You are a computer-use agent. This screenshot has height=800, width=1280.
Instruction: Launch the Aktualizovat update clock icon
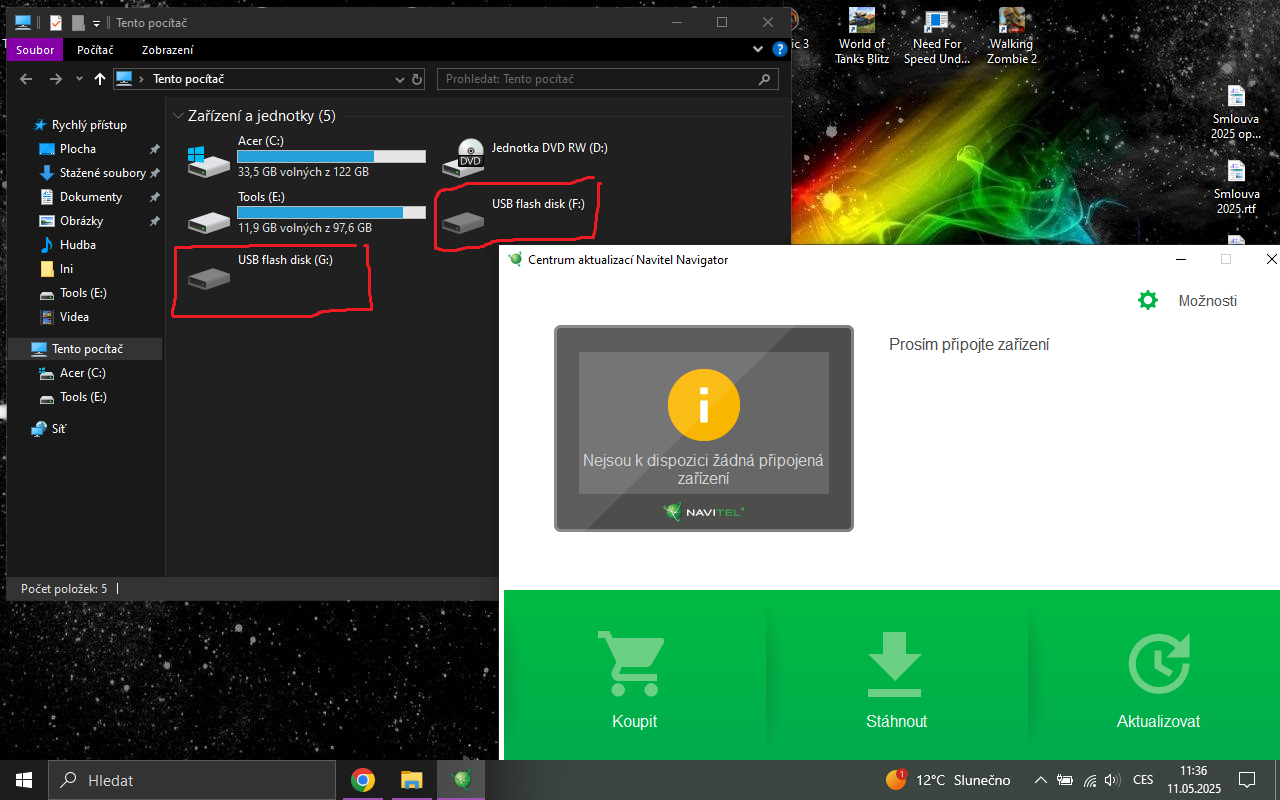1159,664
